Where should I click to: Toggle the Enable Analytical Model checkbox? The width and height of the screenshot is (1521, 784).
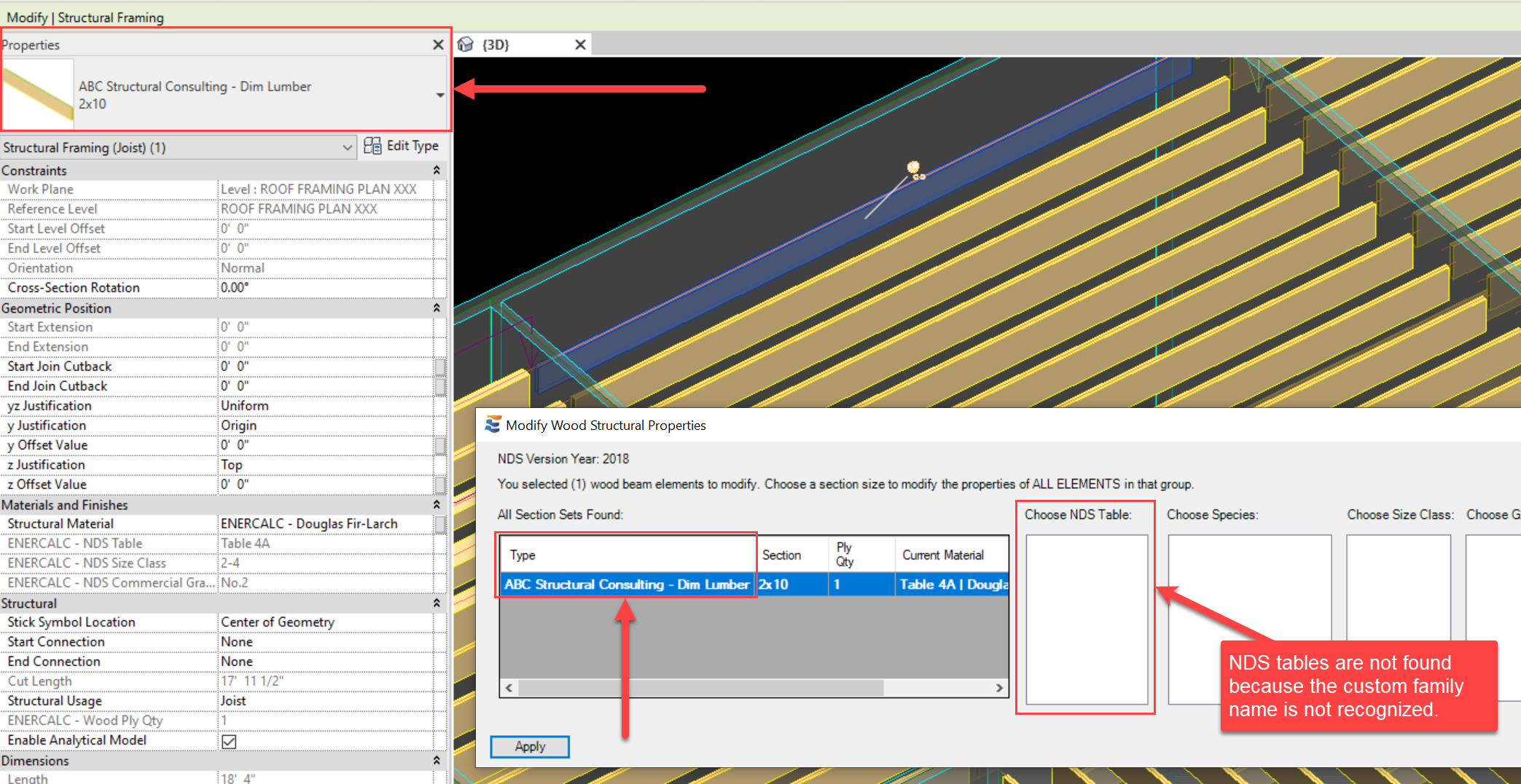(229, 741)
